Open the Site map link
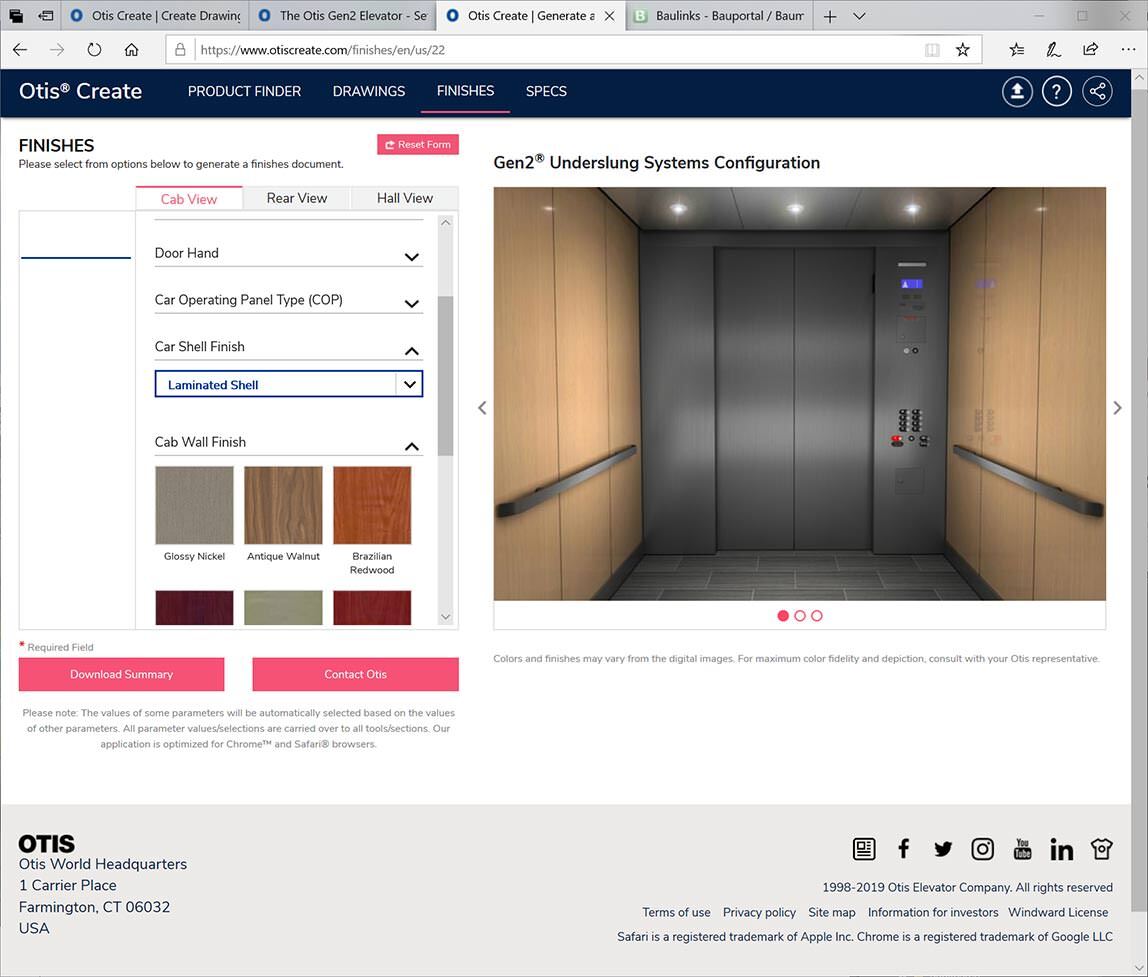This screenshot has width=1148, height=977. 832,913
